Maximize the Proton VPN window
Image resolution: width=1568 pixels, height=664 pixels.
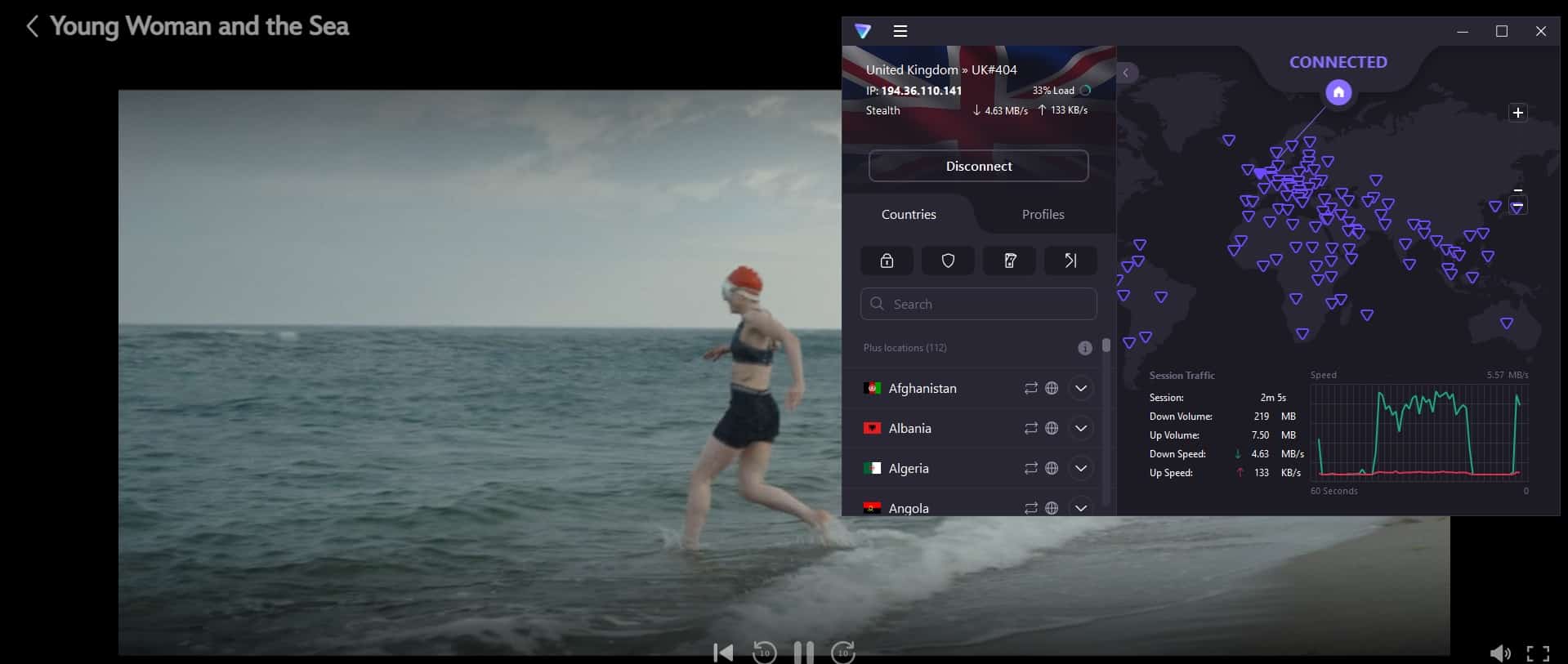coord(1502,31)
